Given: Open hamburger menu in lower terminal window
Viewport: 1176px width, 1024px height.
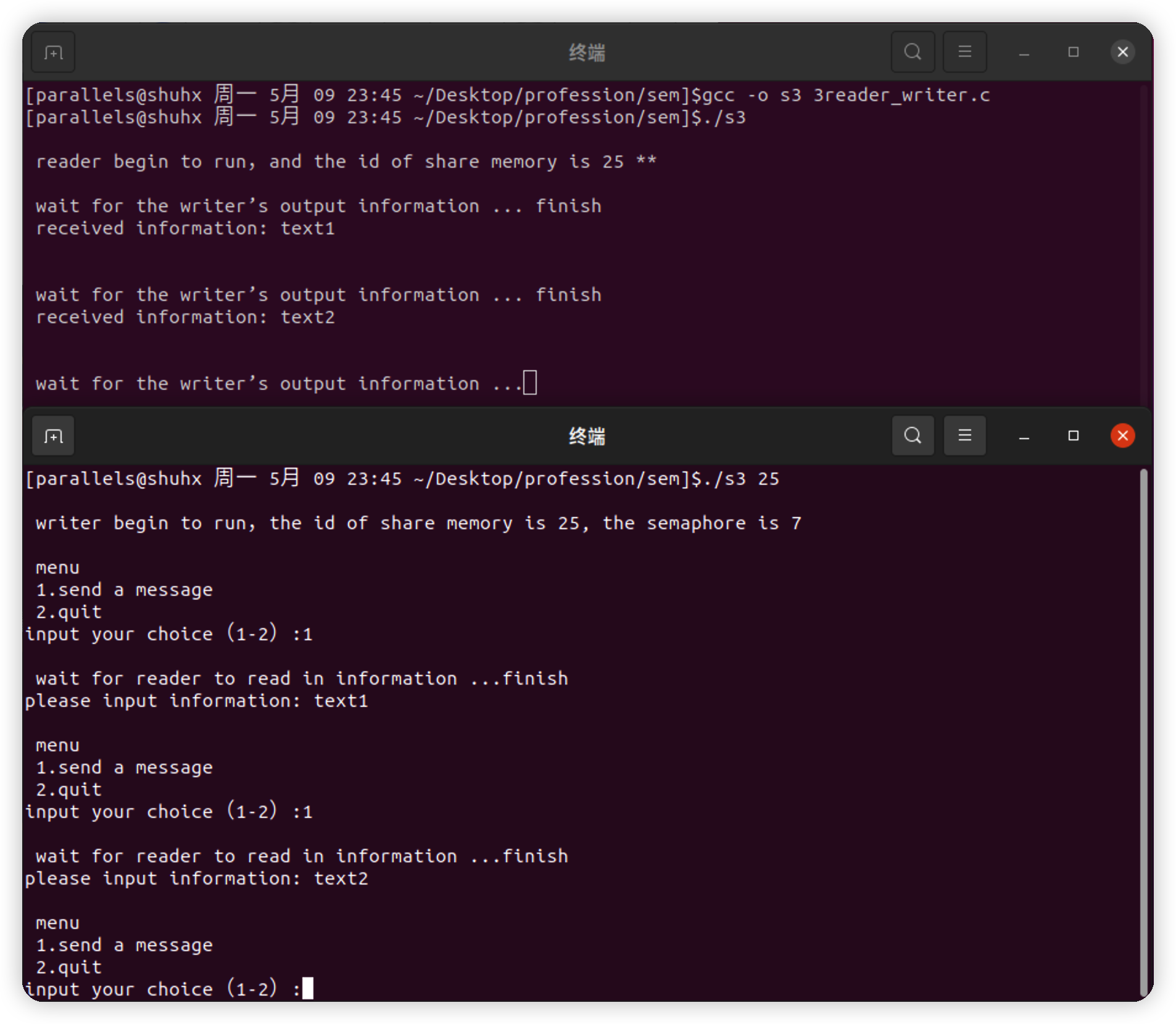Looking at the screenshot, I should tap(964, 436).
